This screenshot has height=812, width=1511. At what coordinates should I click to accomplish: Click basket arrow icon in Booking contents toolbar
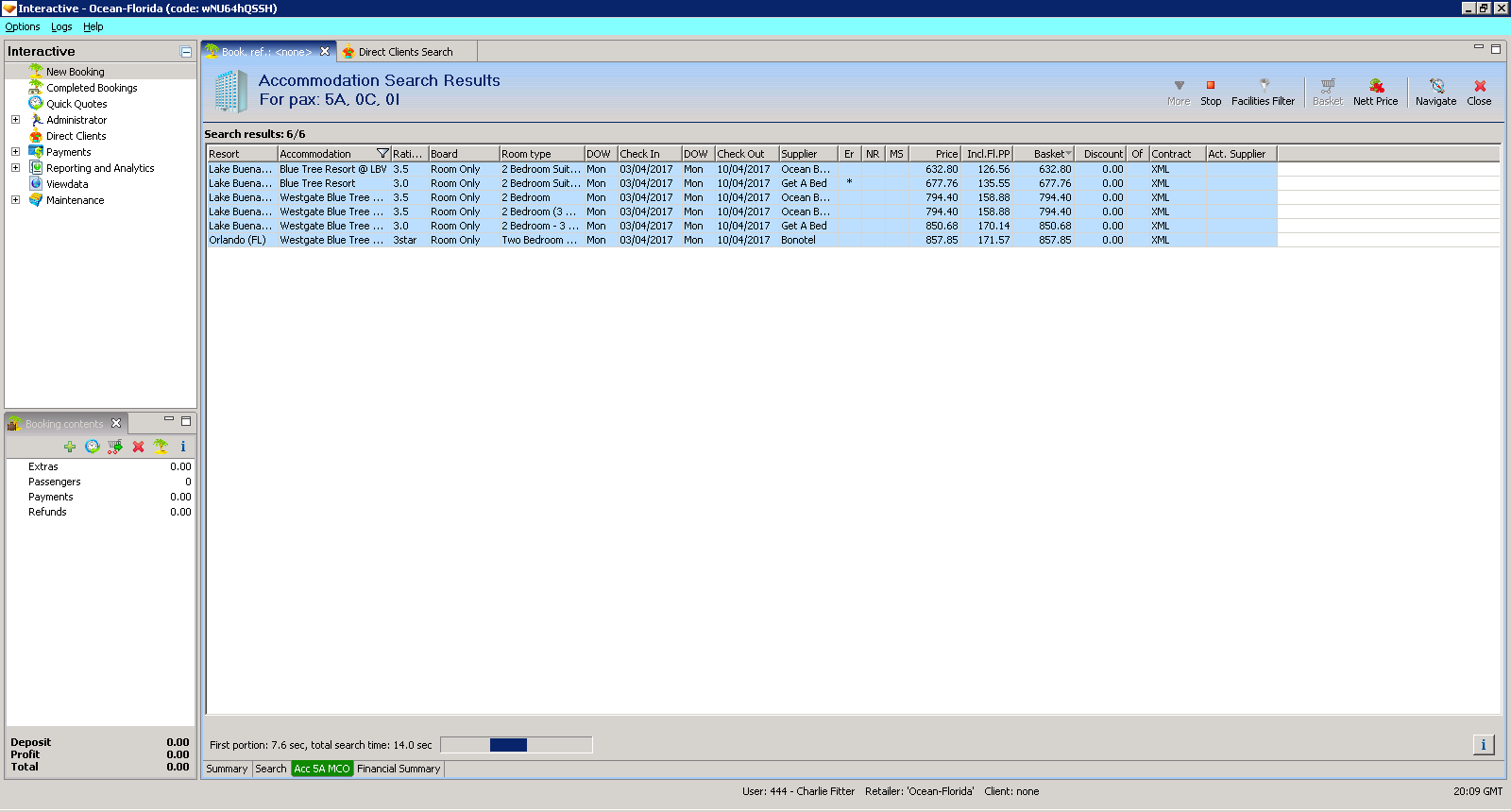coord(115,447)
